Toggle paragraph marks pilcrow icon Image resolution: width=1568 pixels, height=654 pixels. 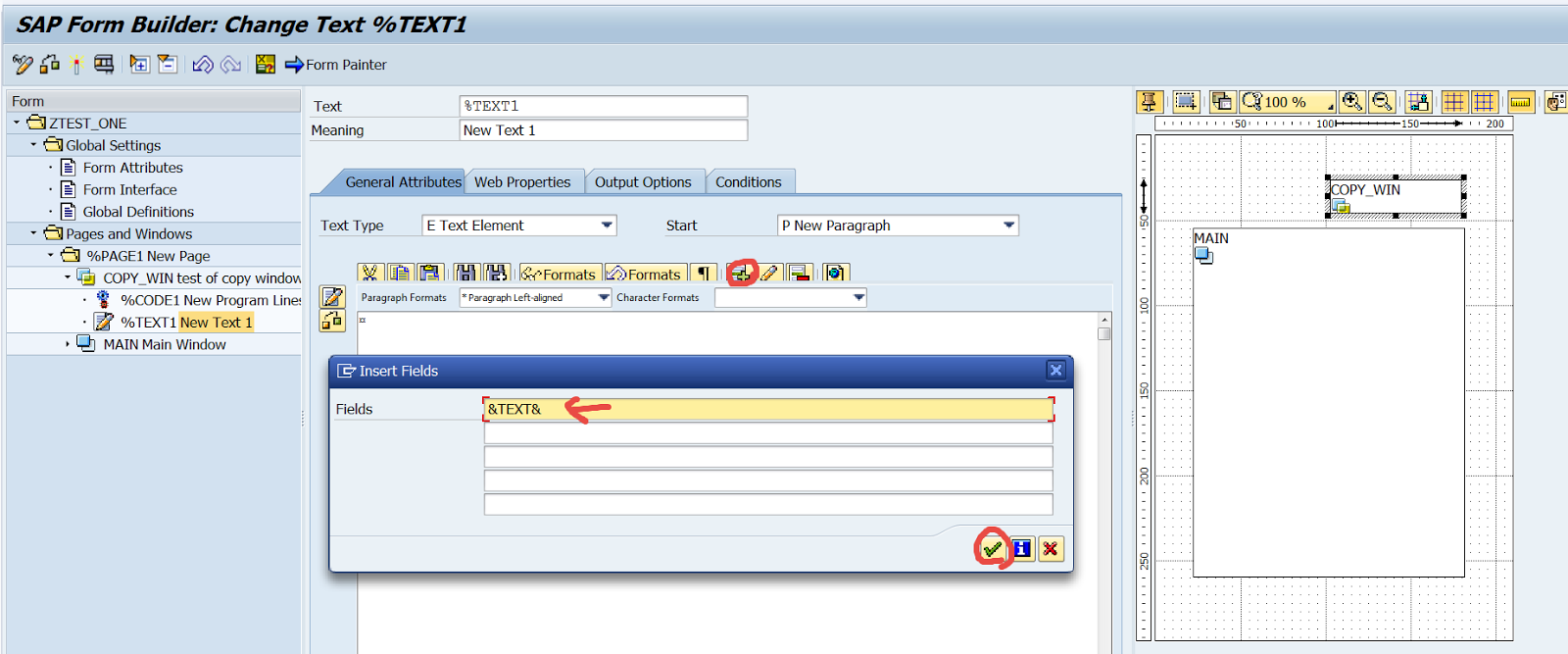(x=704, y=274)
